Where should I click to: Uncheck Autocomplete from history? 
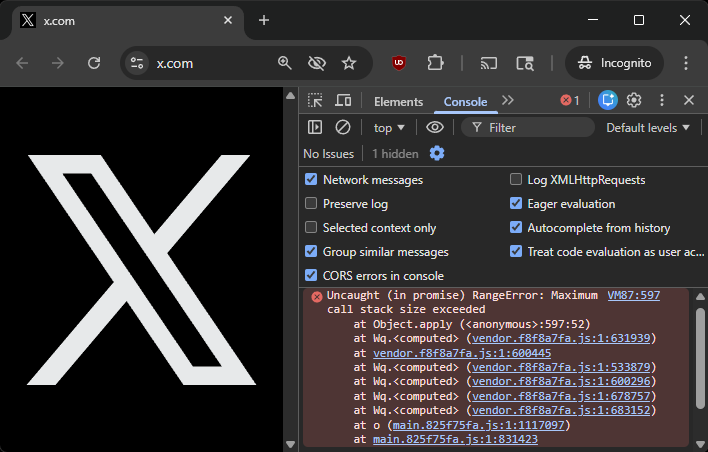(x=516, y=227)
